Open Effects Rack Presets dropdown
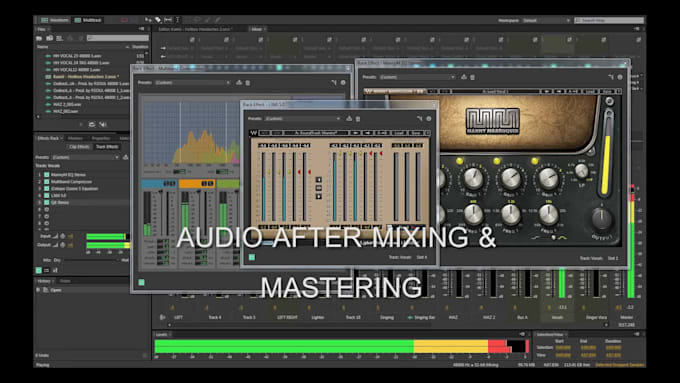Screen dimensions: 680x383 (85, 157)
